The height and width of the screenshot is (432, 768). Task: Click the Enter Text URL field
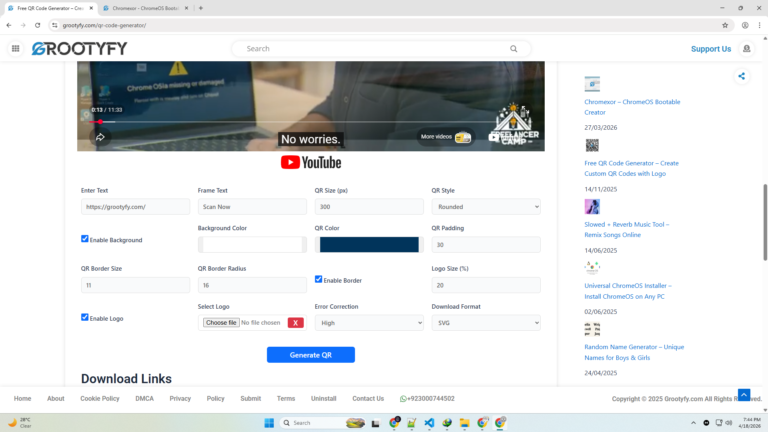(x=135, y=207)
